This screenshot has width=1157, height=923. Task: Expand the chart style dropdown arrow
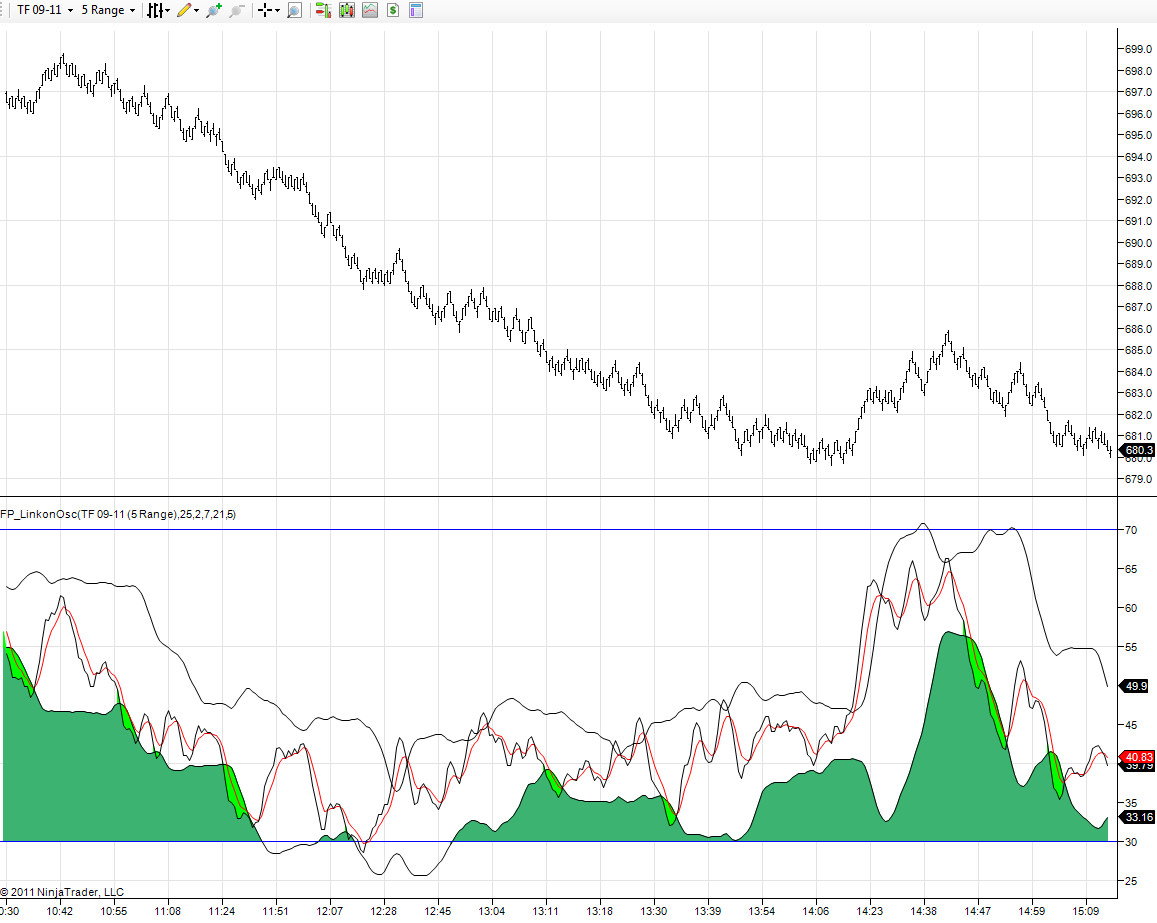[x=167, y=10]
